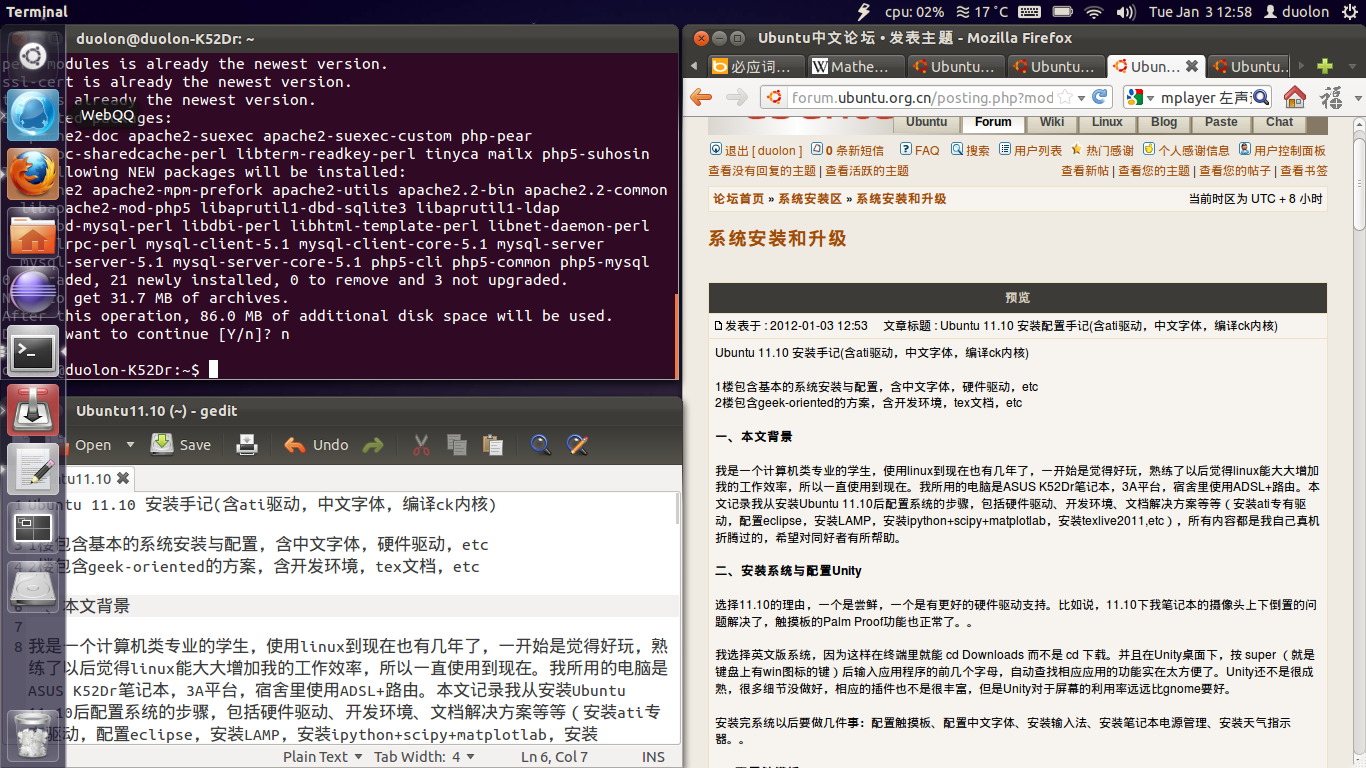Go to Firefox Home page

(1295, 97)
